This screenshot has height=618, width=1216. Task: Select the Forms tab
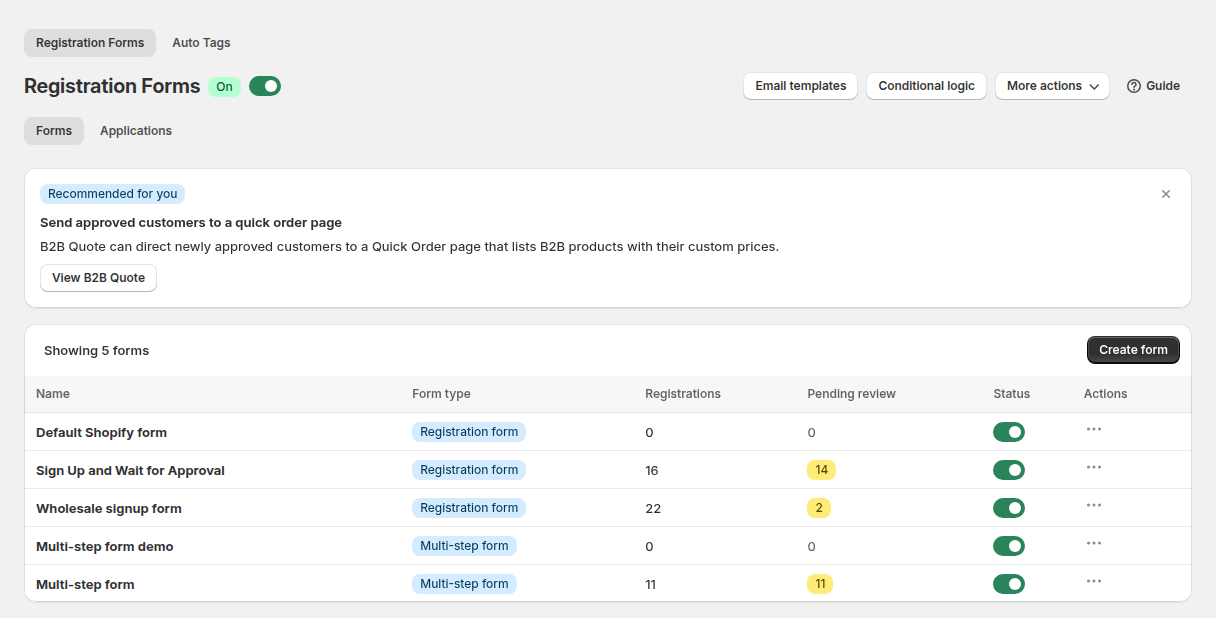click(x=54, y=131)
